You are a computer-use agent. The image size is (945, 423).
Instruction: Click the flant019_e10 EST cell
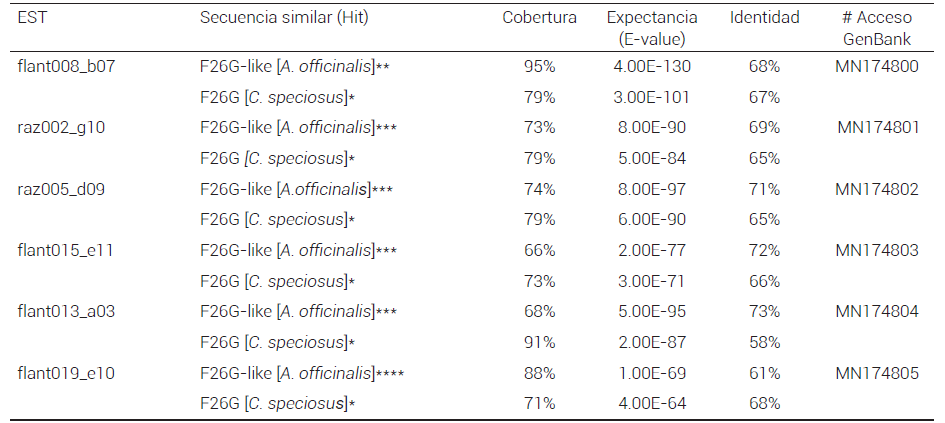pyautogui.click(x=67, y=373)
